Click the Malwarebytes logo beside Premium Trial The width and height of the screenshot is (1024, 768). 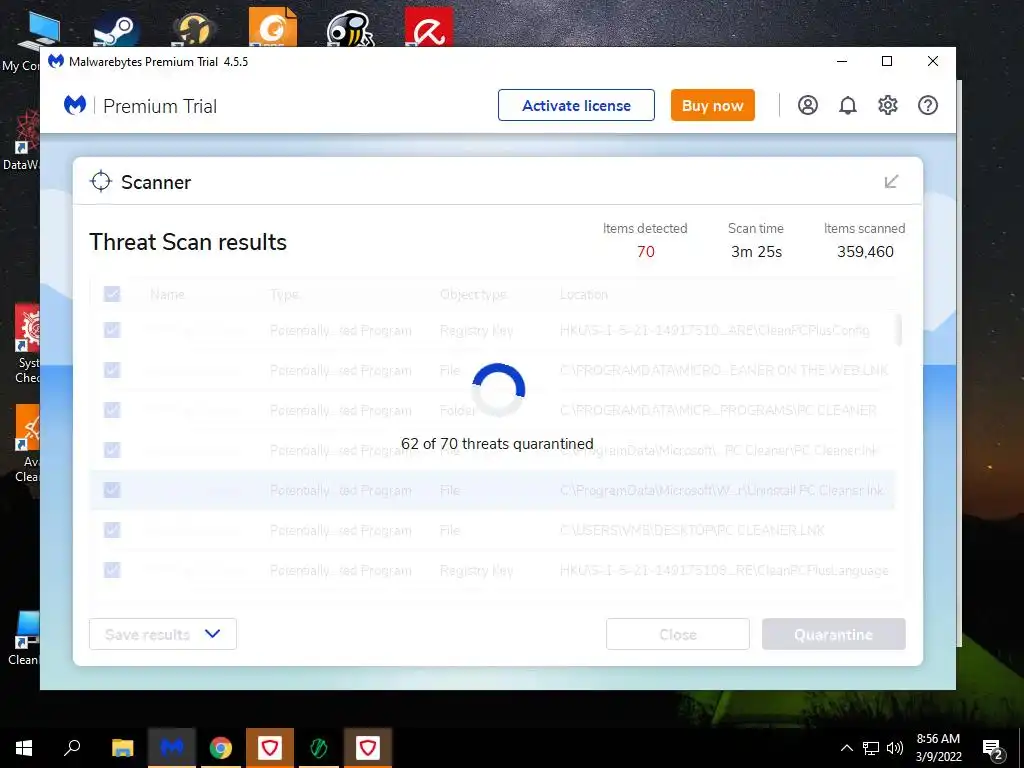pos(75,105)
